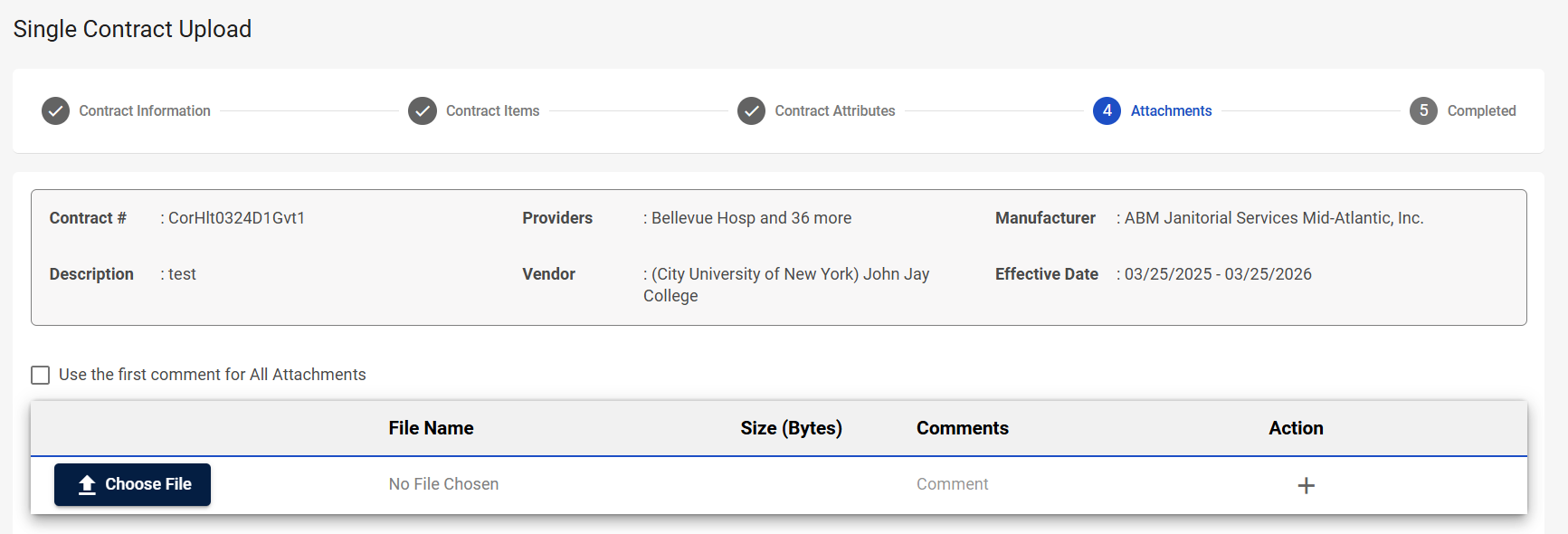Go back to Contract Information step label
The height and width of the screenshot is (534, 1568).
(145, 111)
